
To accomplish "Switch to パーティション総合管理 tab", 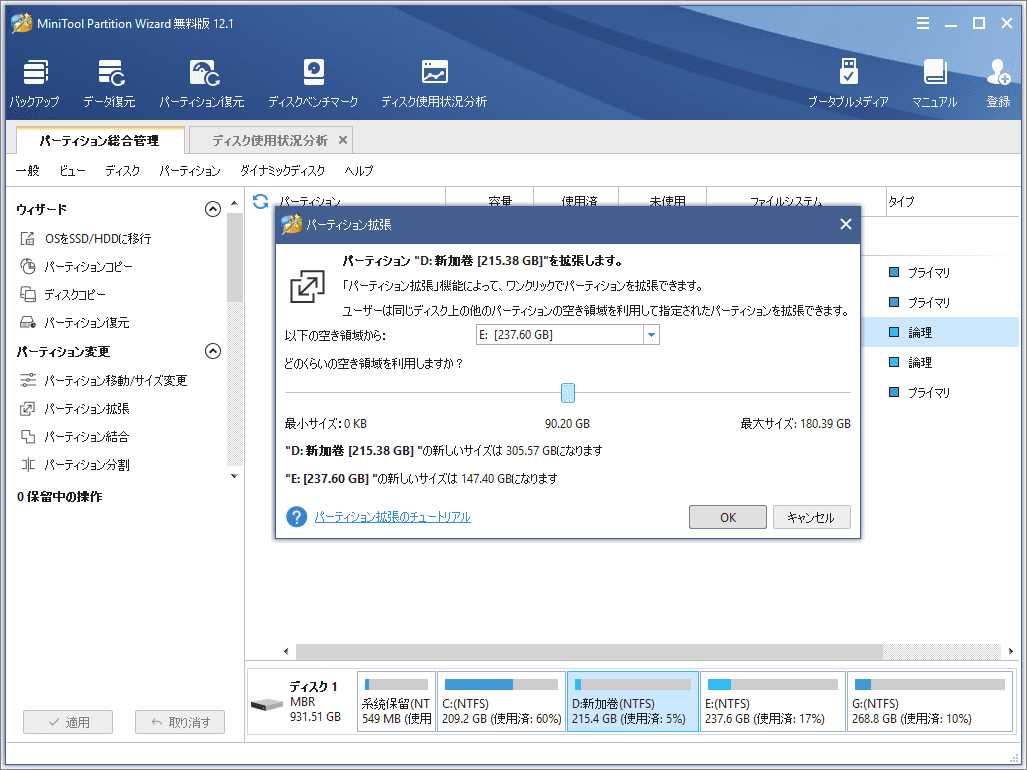I will 100,140.
